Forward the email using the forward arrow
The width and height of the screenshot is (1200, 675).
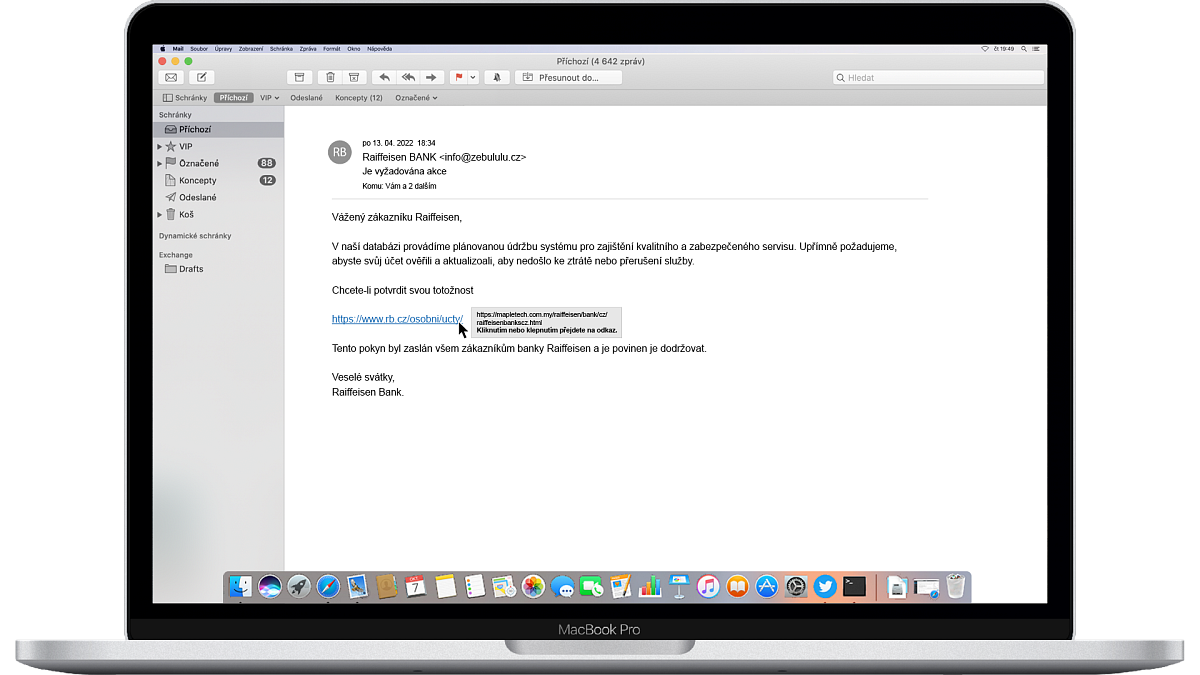432,77
